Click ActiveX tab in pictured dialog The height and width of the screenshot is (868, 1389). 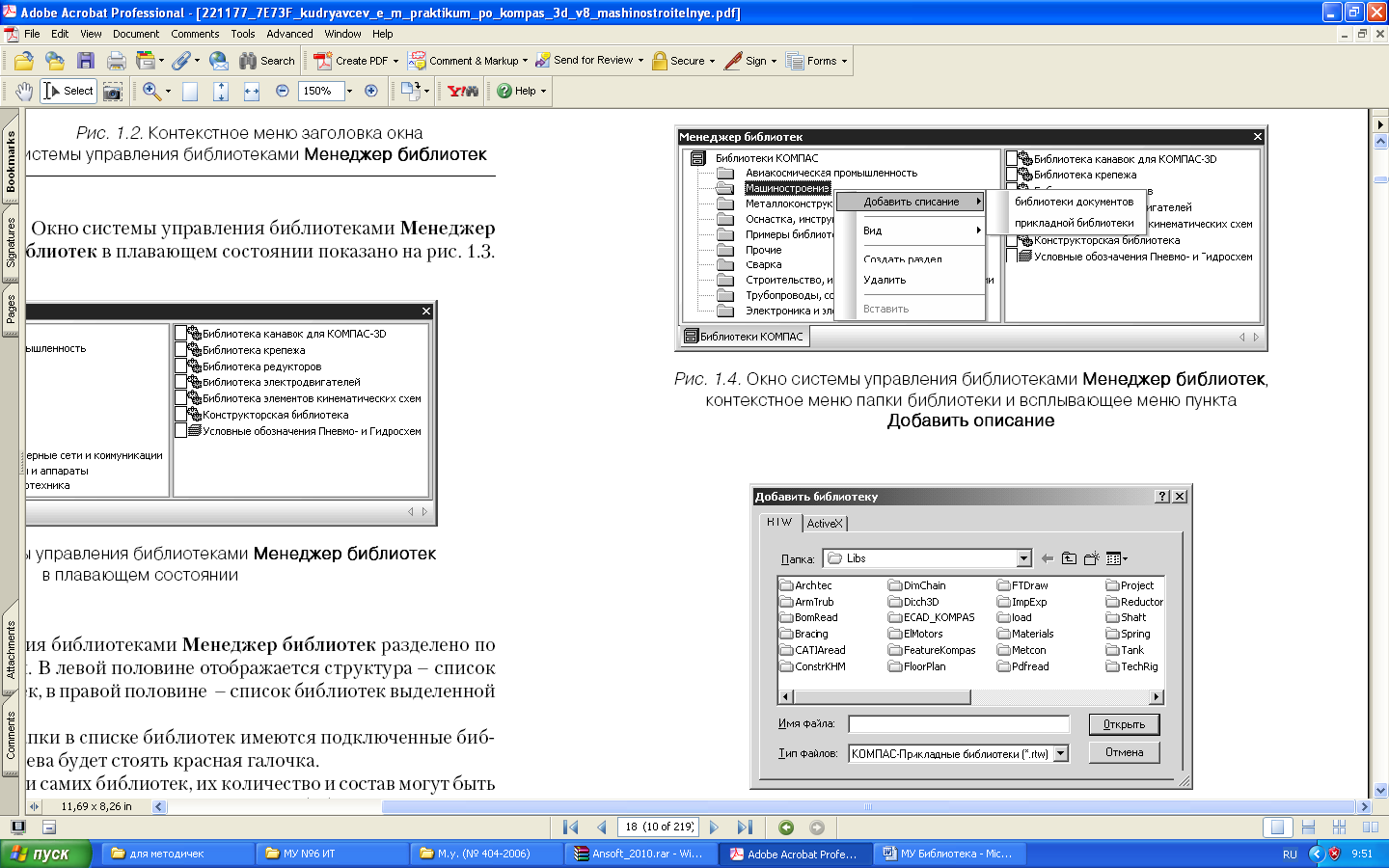tap(825, 524)
